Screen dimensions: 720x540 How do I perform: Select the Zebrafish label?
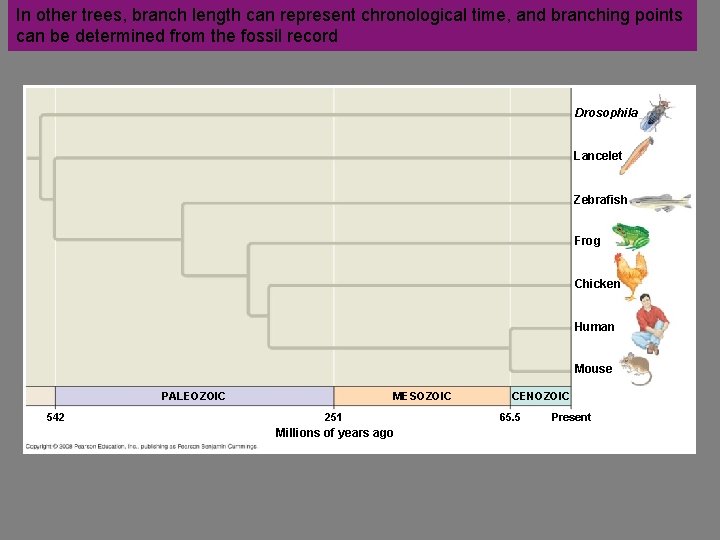(x=600, y=200)
